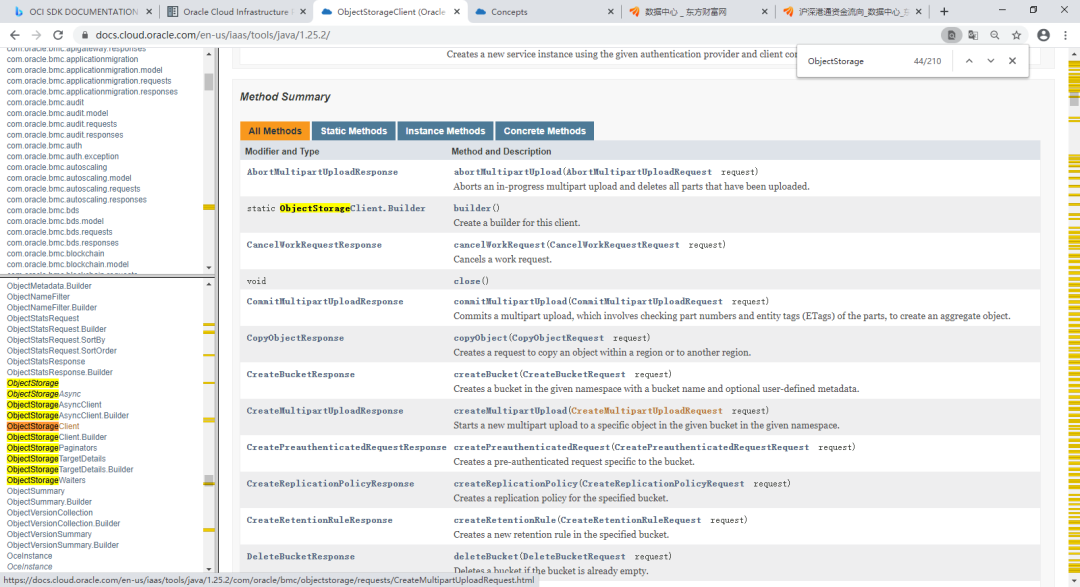Open the commitMultipartUpload method link
Image resolution: width=1080 pixels, height=587 pixels.
[x=510, y=301]
